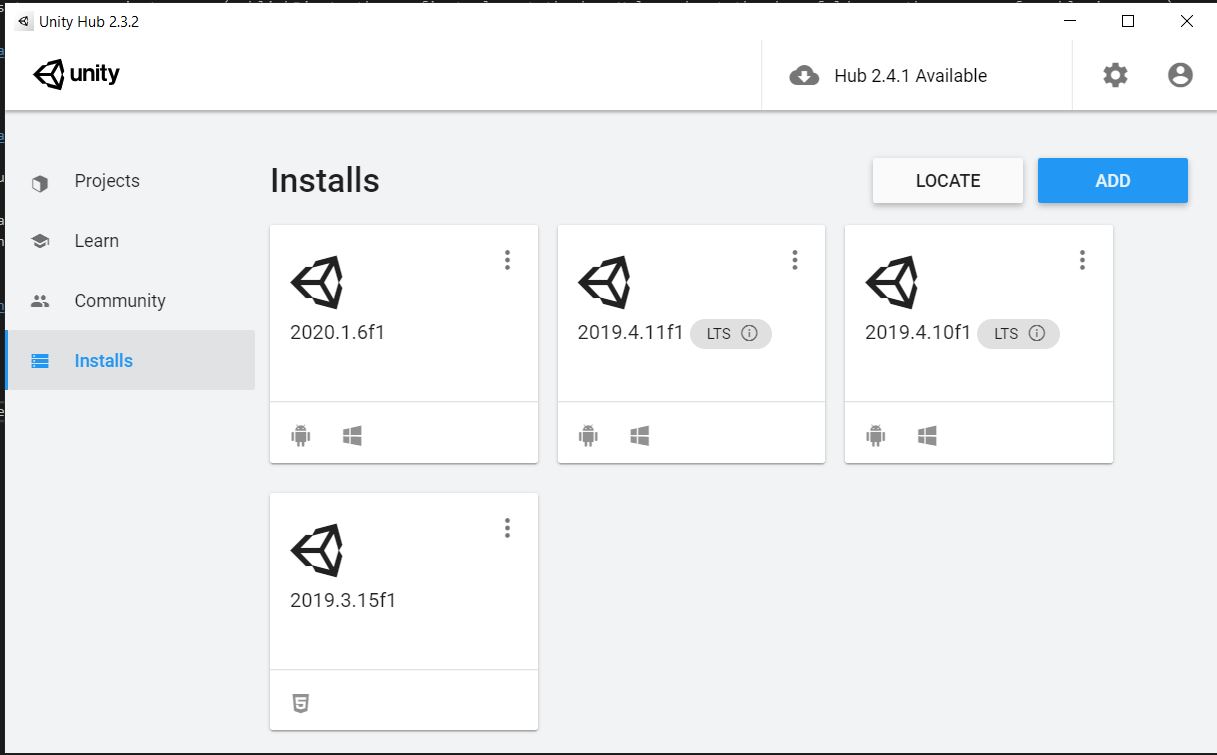Click Android module icon on 2019.4.11f1

pos(588,435)
